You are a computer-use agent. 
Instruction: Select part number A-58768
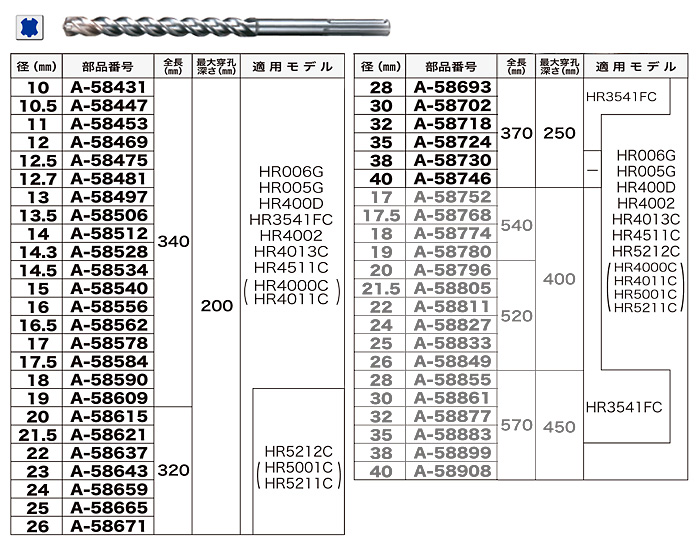point(452,215)
